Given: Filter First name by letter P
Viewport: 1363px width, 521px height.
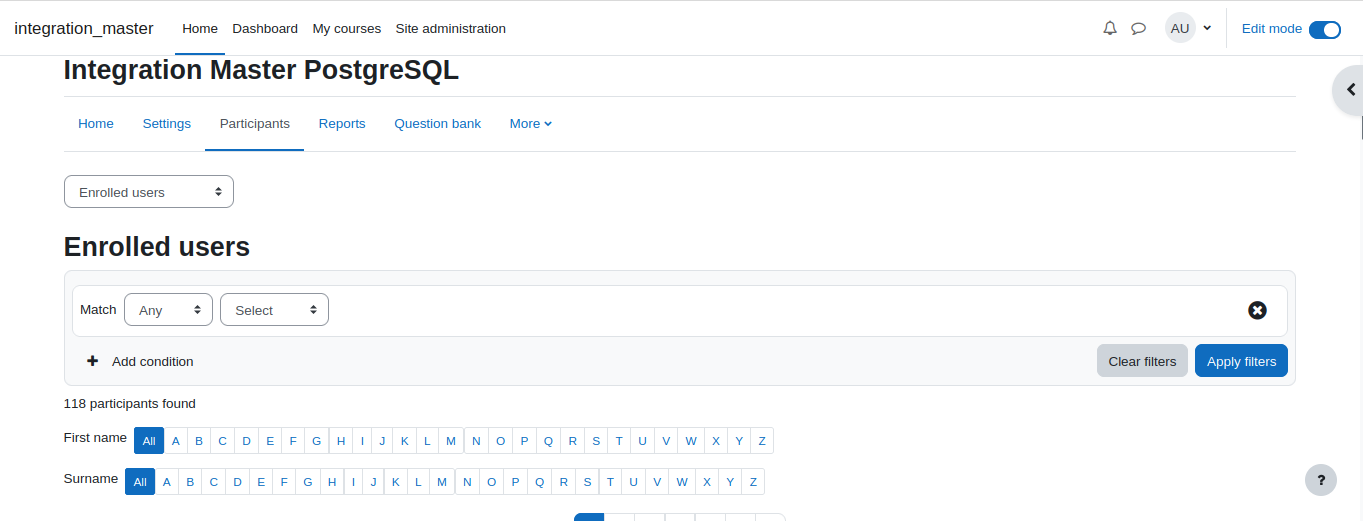Looking at the screenshot, I should pos(524,441).
